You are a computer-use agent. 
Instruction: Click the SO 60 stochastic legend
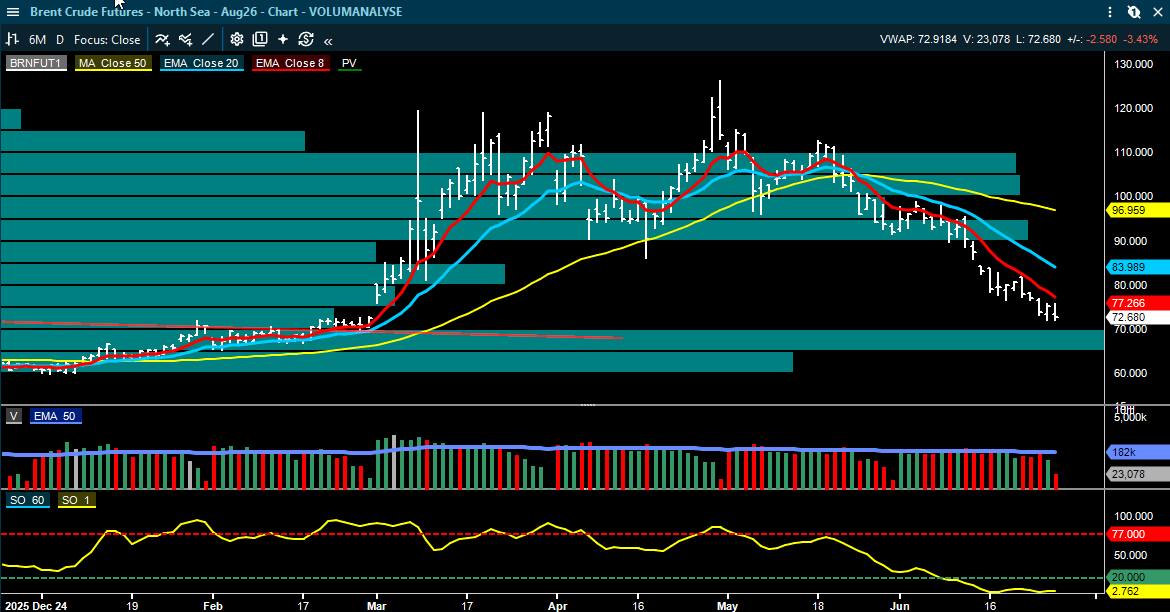point(28,500)
